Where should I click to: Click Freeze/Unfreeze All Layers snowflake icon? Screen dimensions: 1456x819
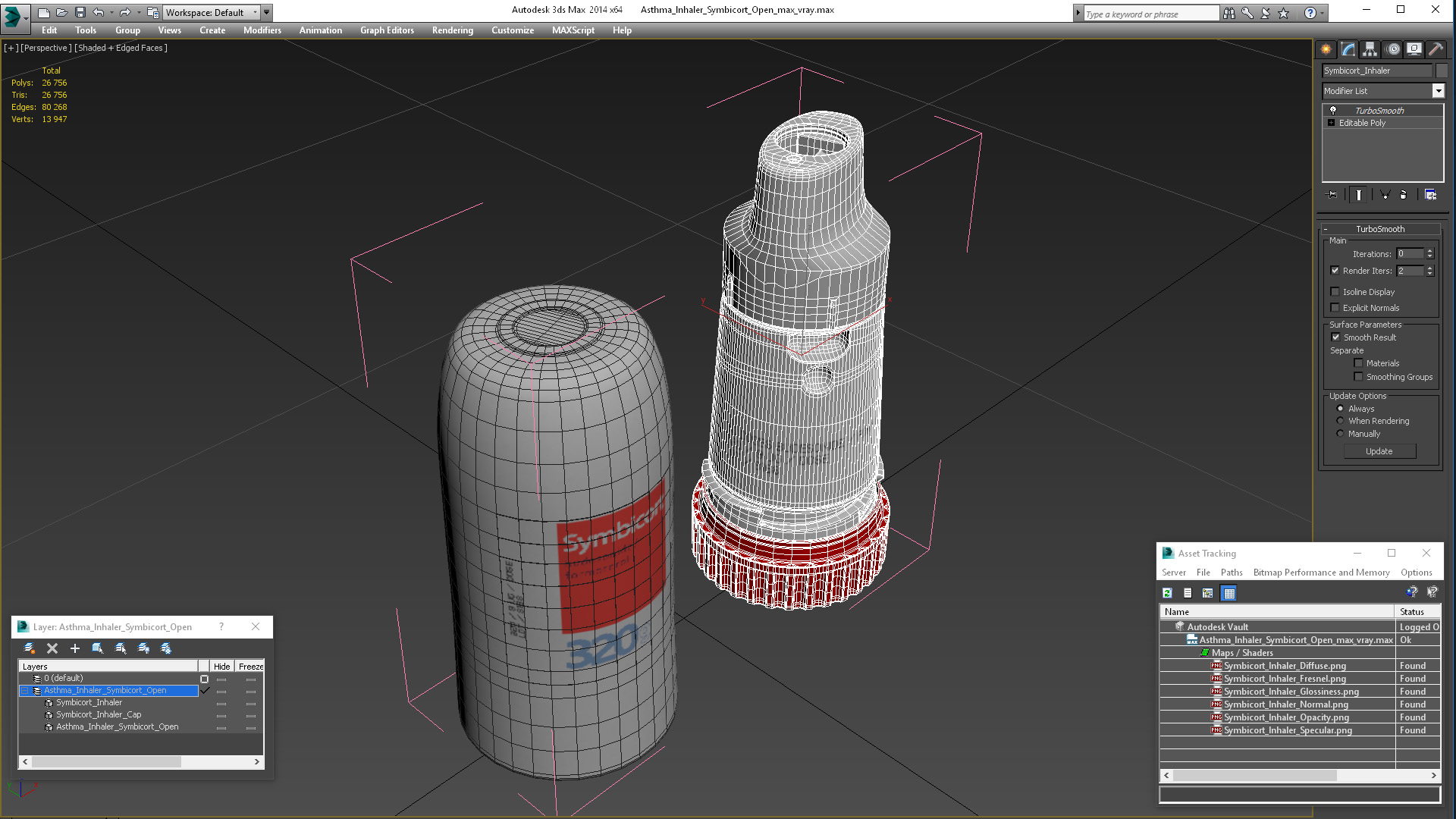coord(166,648)
